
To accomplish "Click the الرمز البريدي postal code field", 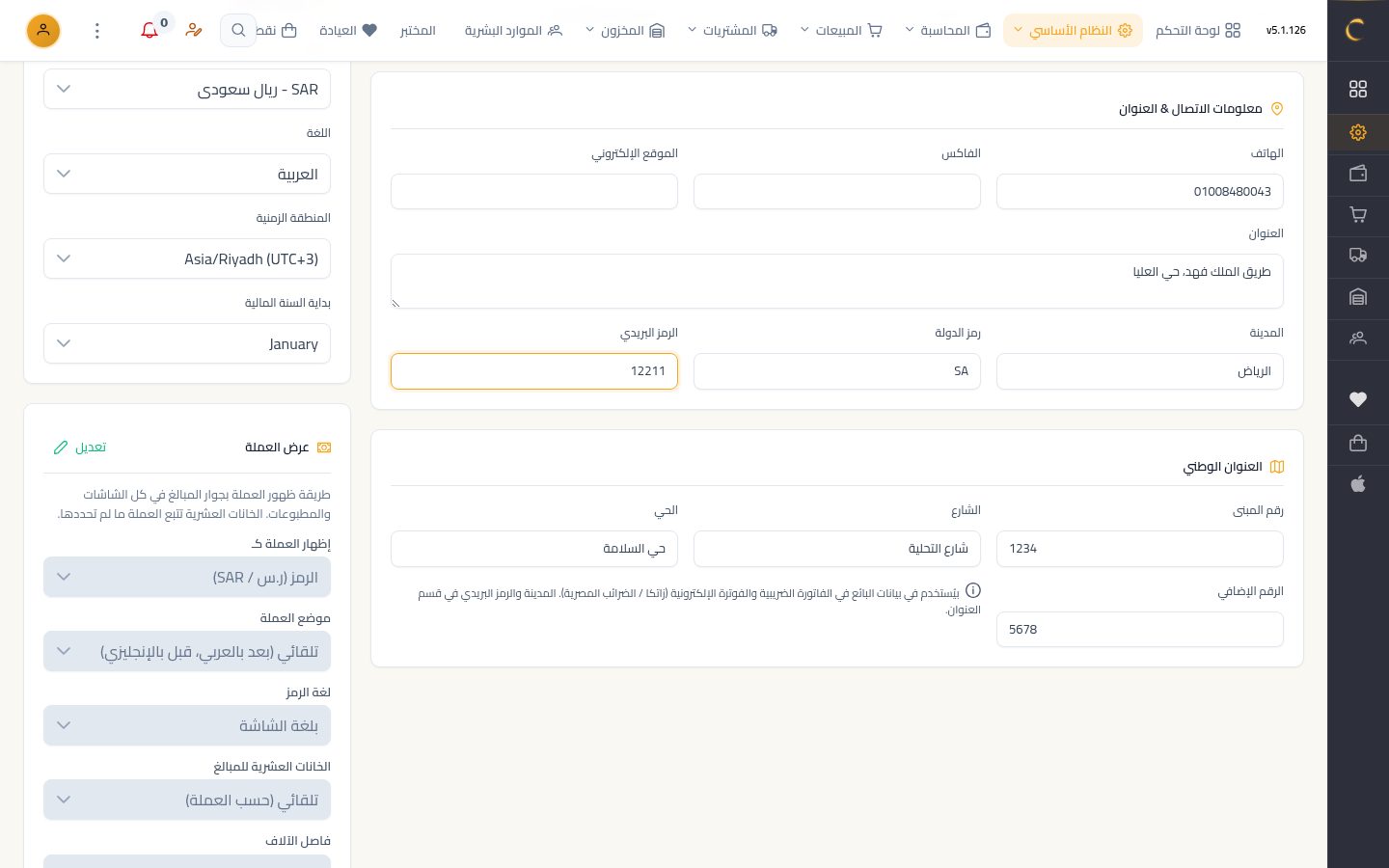I will click(x=534, y=371).
